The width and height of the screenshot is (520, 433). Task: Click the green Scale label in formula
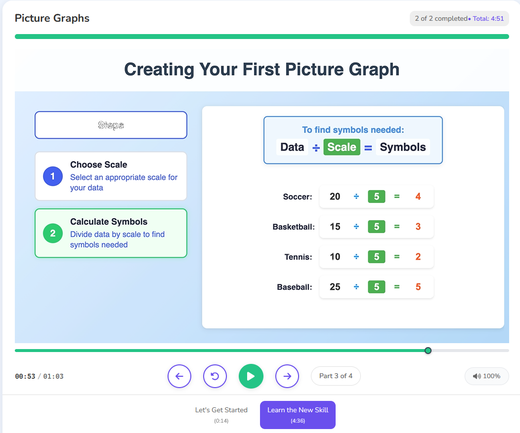pyautogui.click(x=342, y=147)
